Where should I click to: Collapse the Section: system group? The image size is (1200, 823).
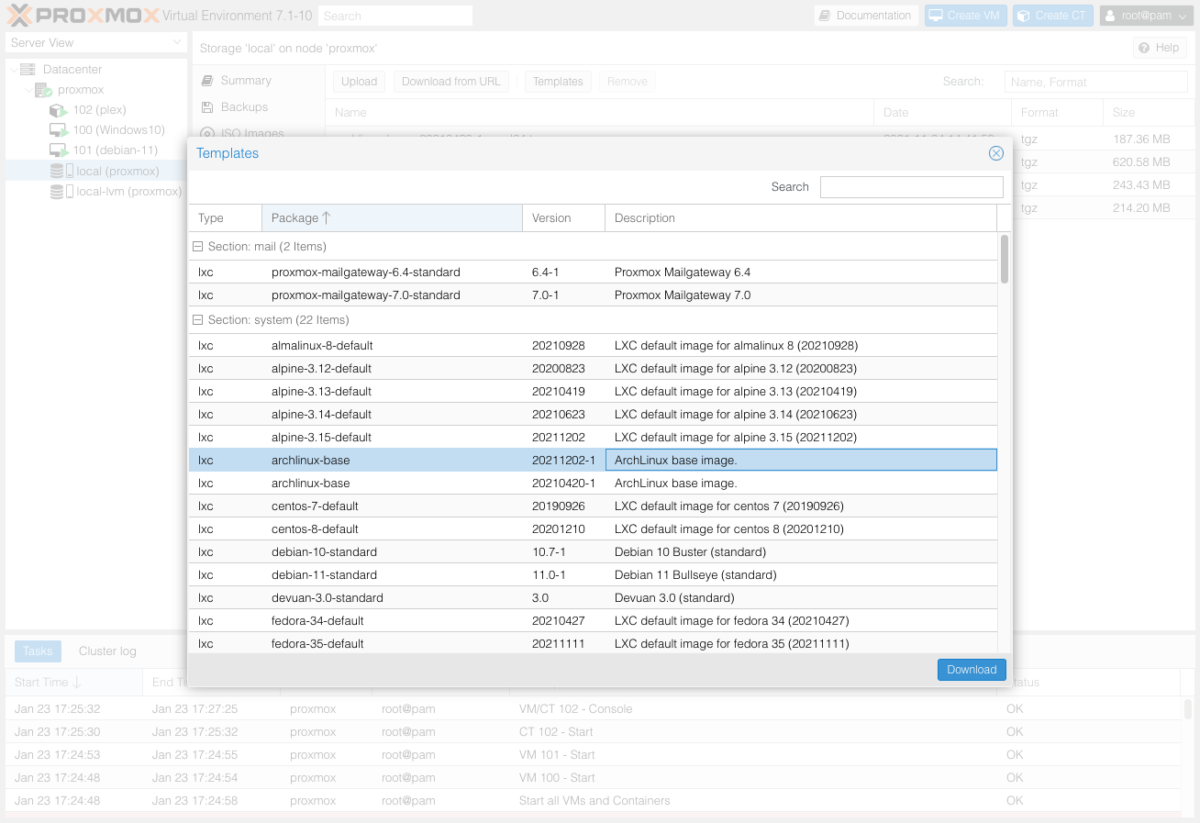coord(196,320)
